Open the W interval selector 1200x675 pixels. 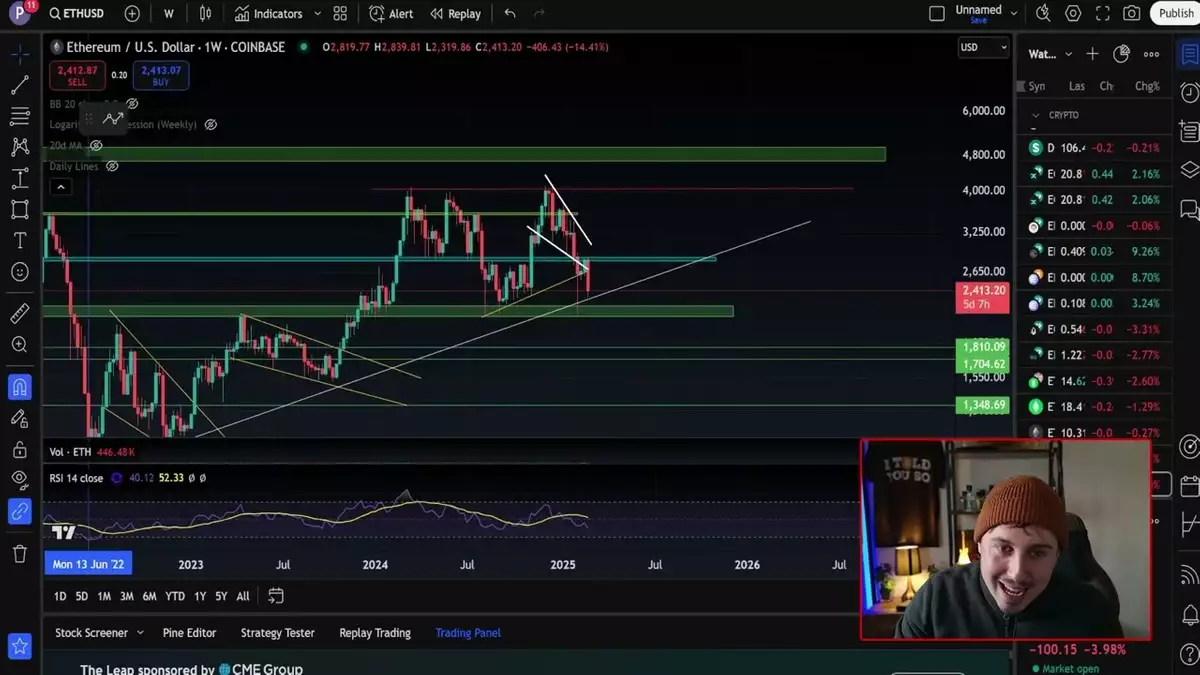pyautogui.click(x=169, y=14)
